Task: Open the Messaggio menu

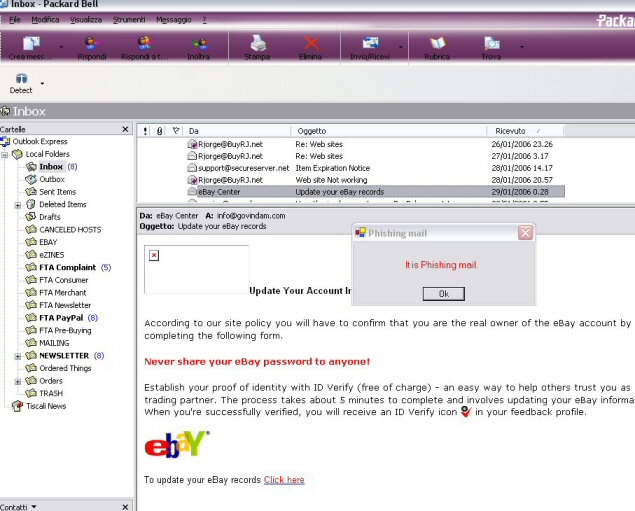Action: coord(174,20)
